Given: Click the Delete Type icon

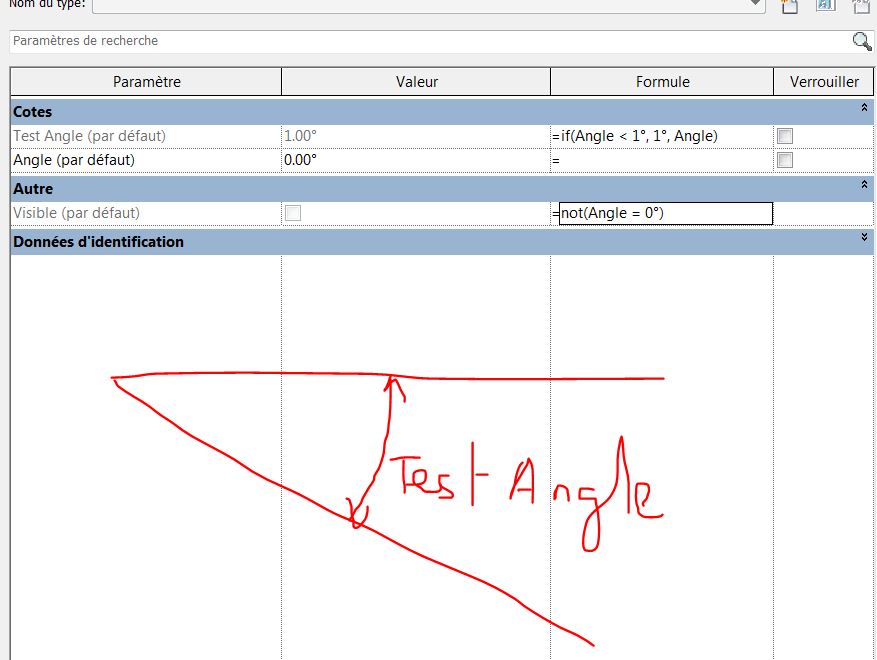Looking at the screenshot, I should pyautogui.click(x=860, y=5).
